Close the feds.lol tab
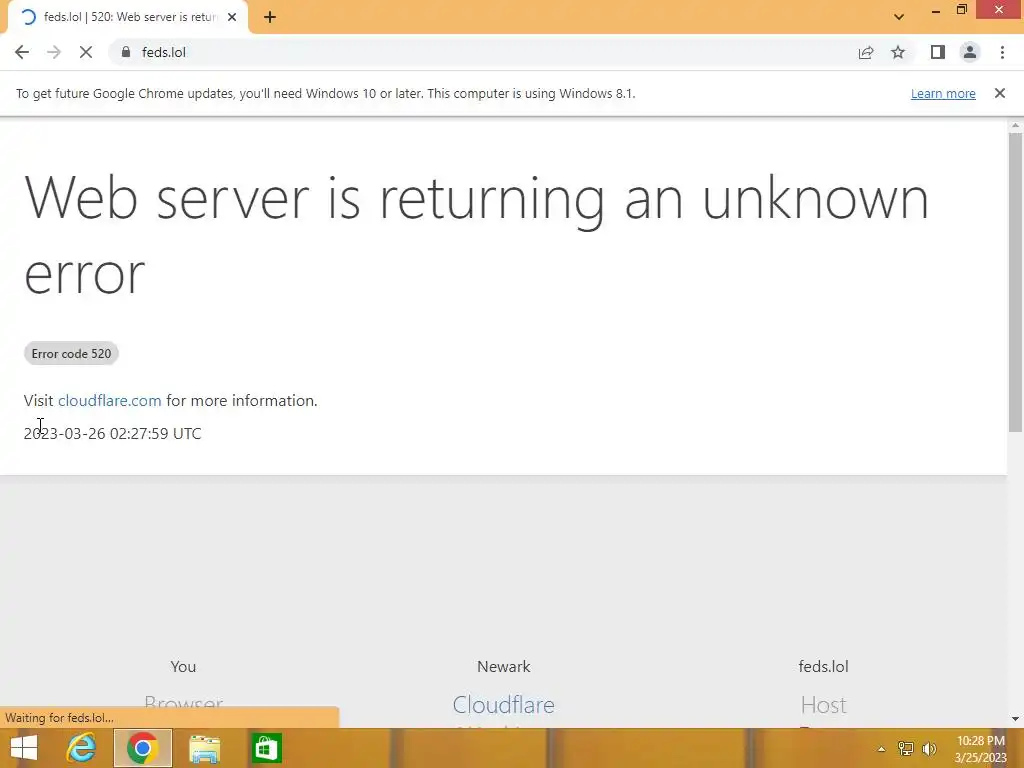This screenshot has width=1024, height=768. [x=232, y=17]
